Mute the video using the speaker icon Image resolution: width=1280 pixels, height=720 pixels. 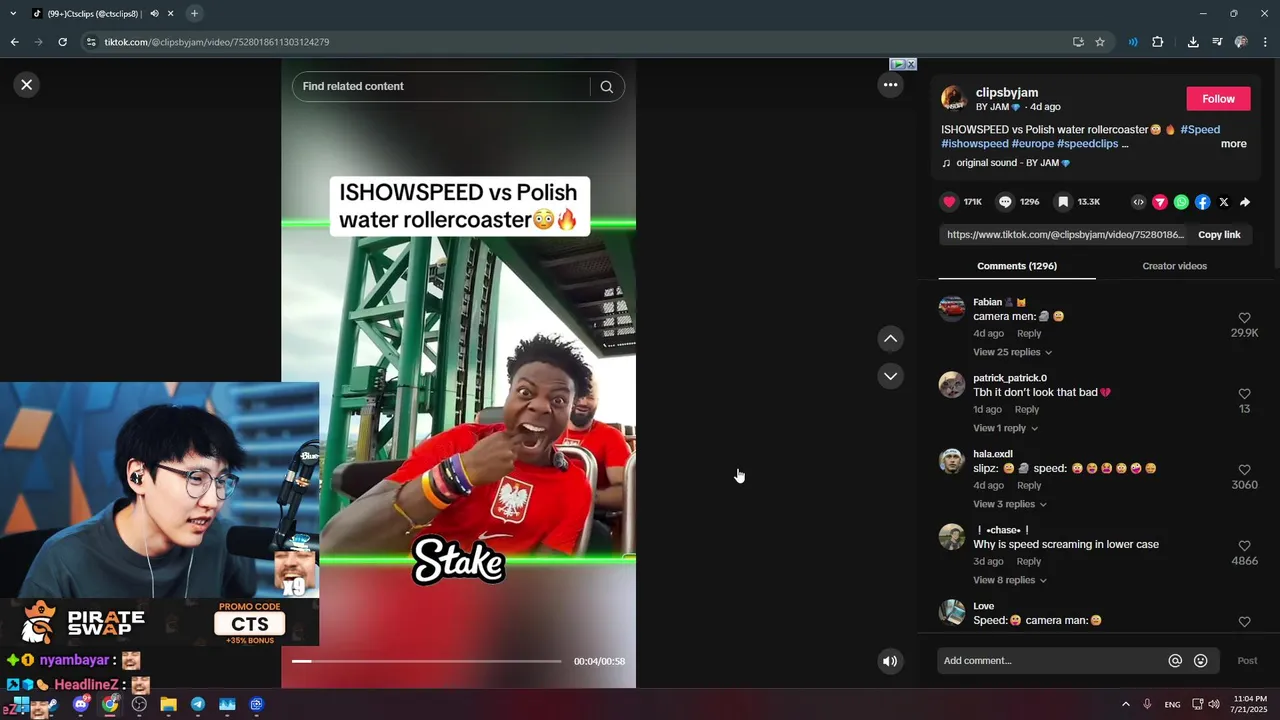coord(890,661)
